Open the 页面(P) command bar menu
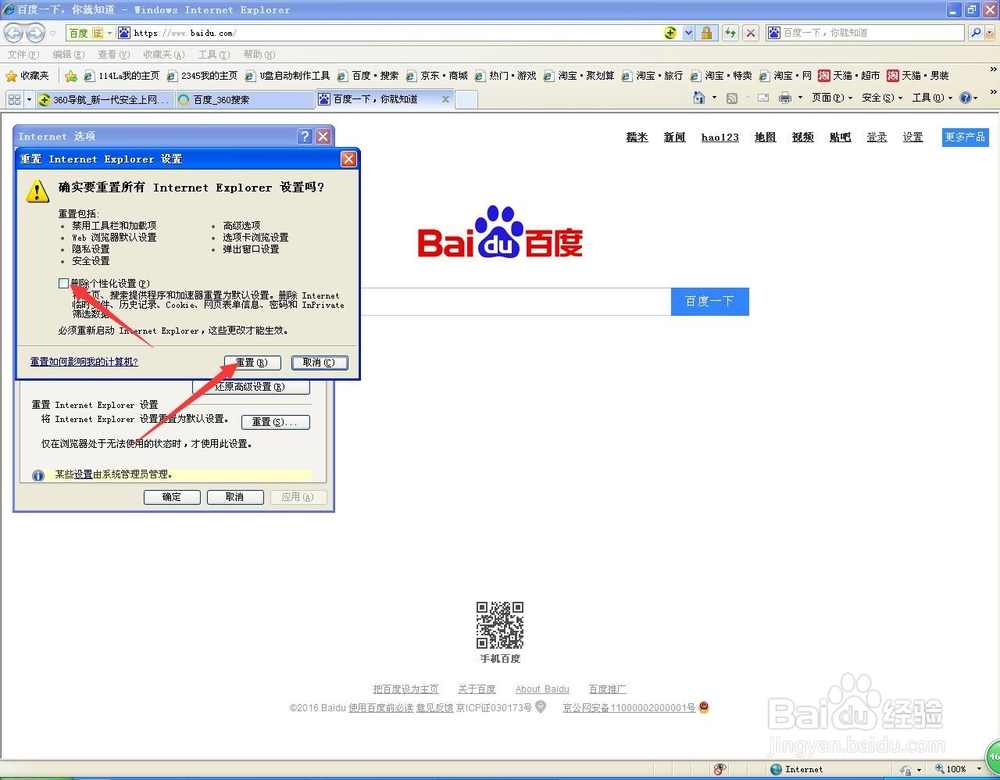Viewport: 1000px width, 780px height. (x=832, y=98)
